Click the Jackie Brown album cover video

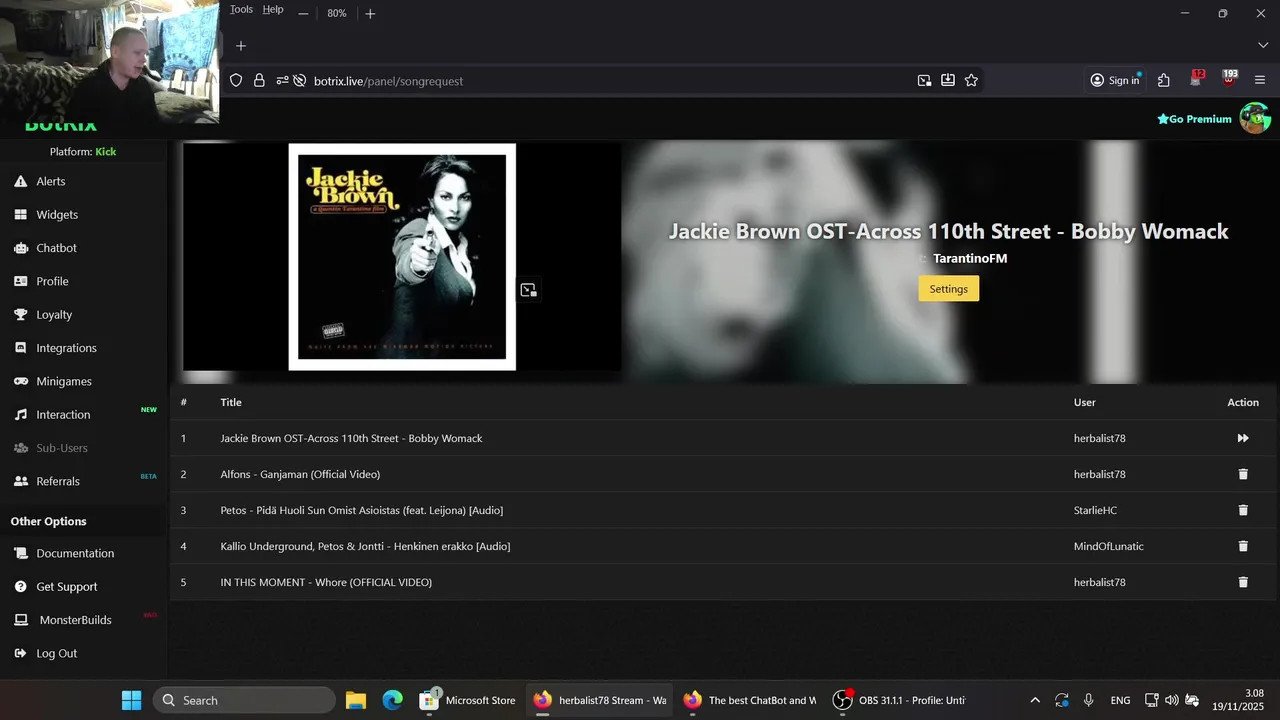(x=402, y=257)
